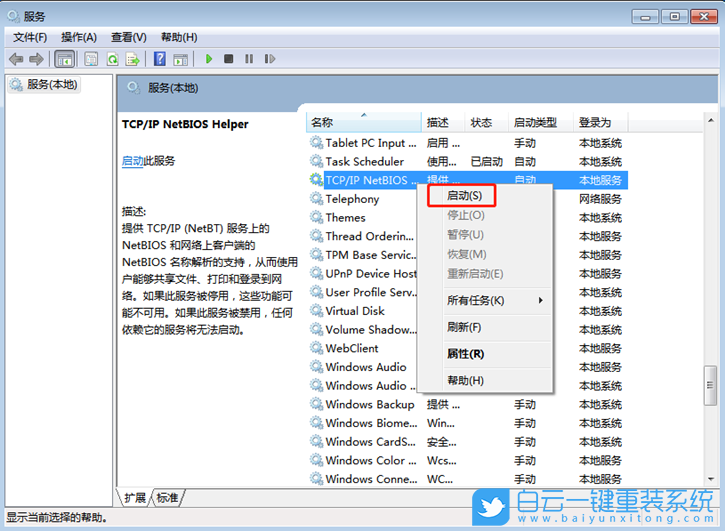Click the gear icon beside Windows Backup
725x531 pixels.
pos(316,404)
